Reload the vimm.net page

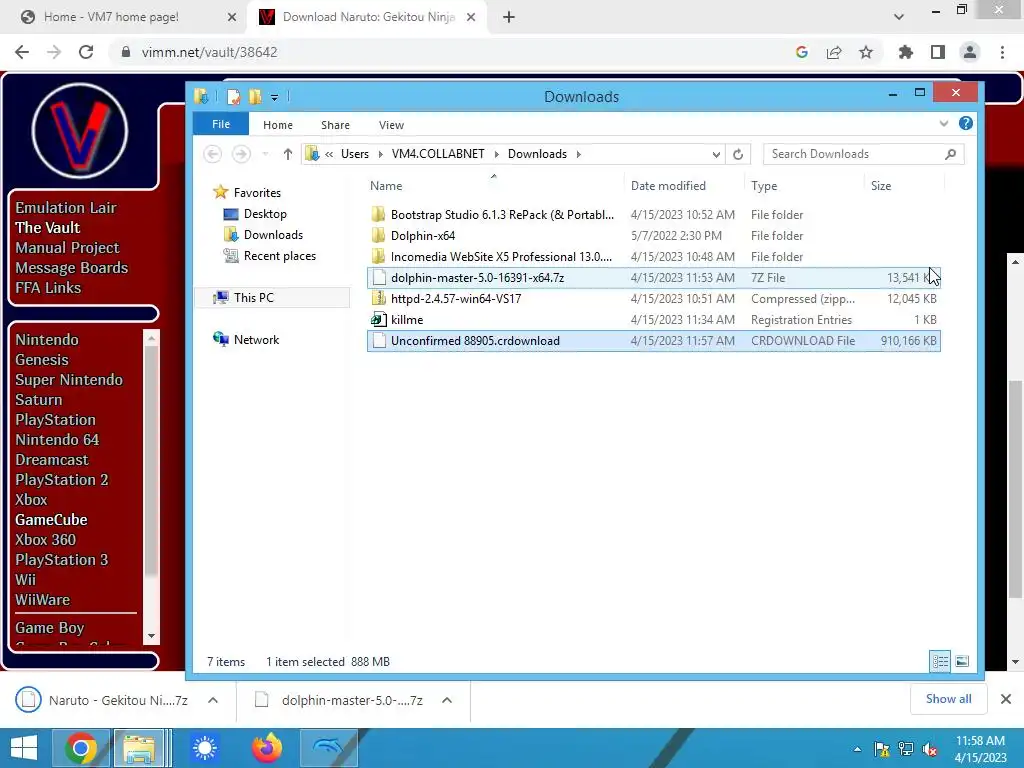[86, 52]
